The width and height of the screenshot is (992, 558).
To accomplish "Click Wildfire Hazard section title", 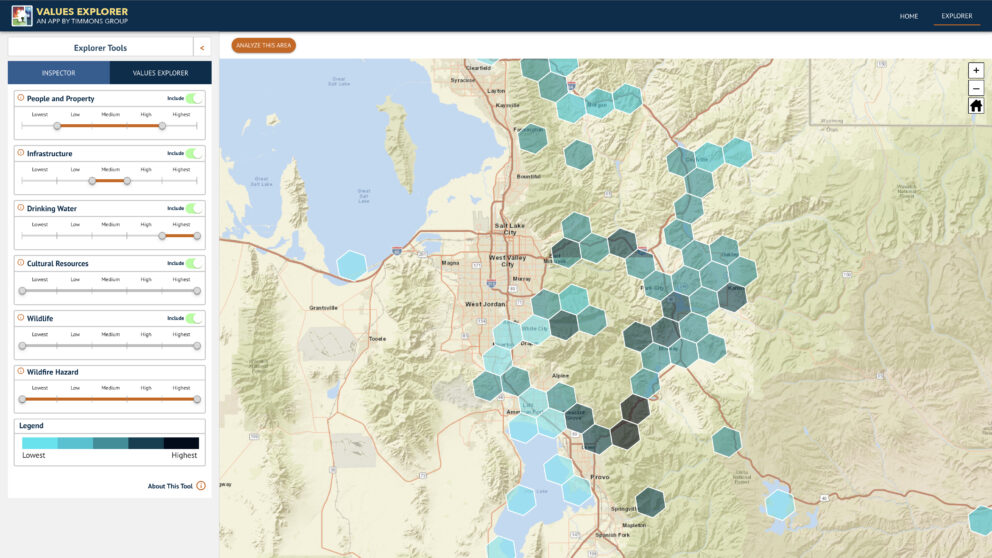I will tap(53, 372).
